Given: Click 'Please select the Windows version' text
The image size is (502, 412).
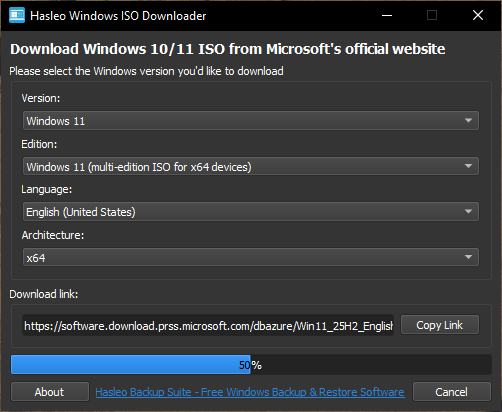Looking at the screenshot, I should coord(146,71).
